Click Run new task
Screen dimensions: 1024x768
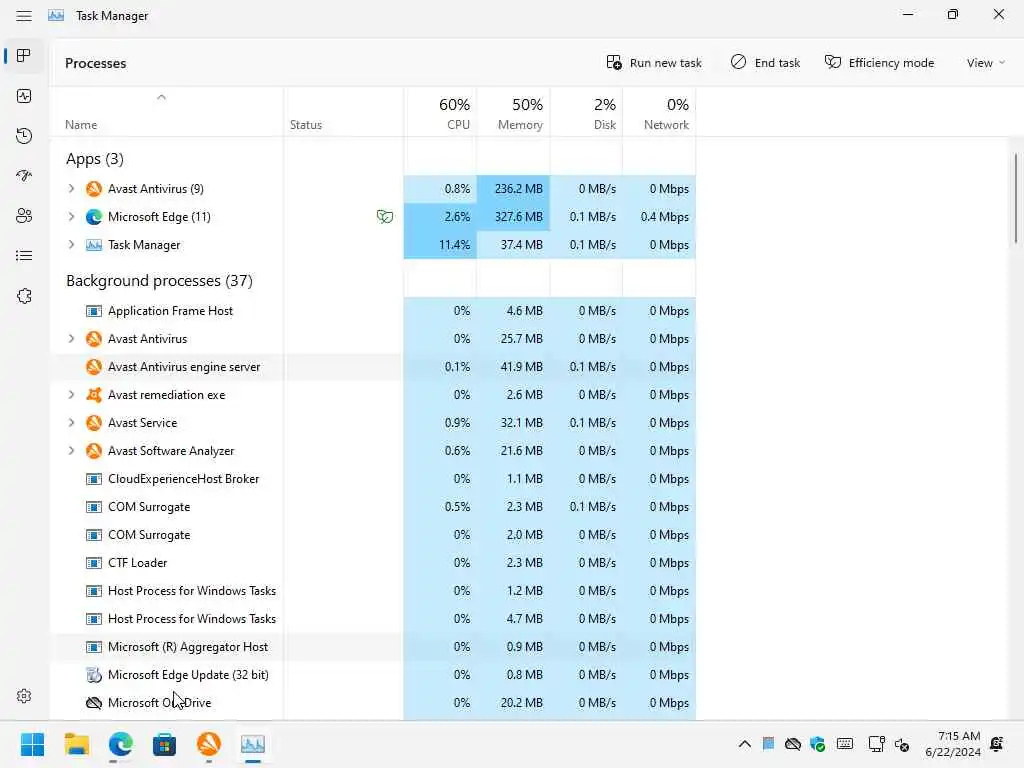654,63
